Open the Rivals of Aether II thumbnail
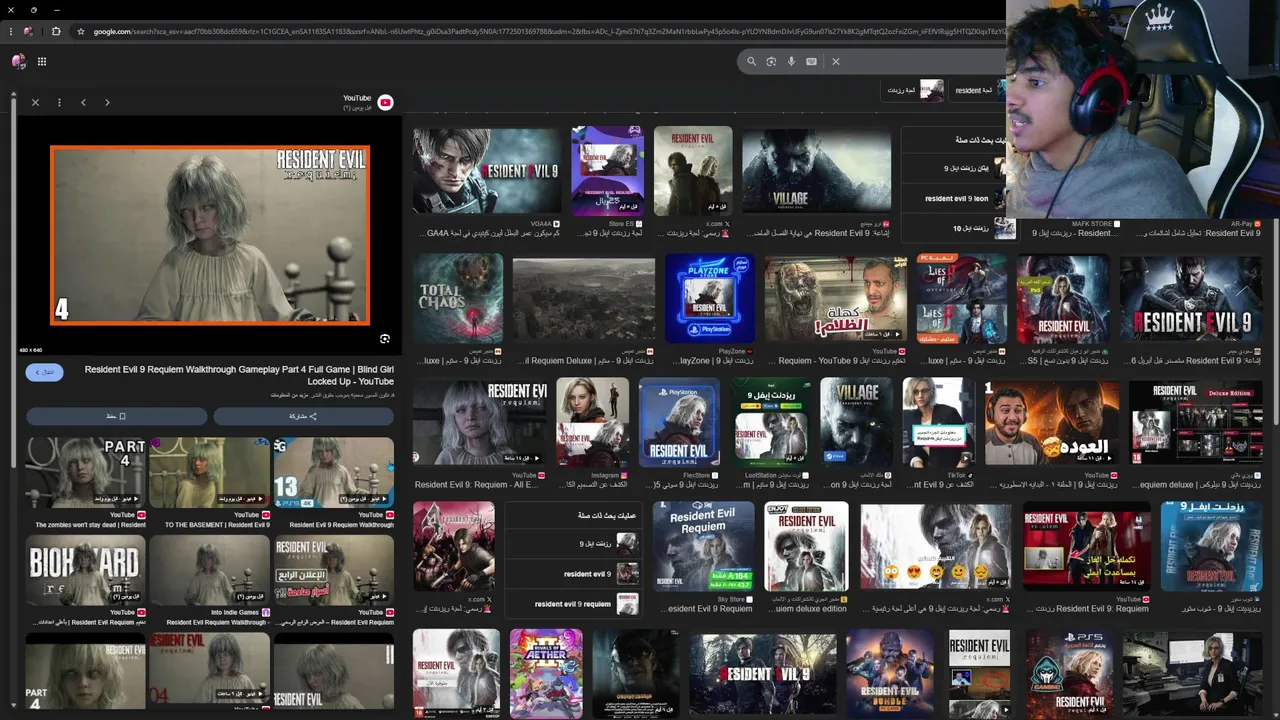 tap(546, 673)
